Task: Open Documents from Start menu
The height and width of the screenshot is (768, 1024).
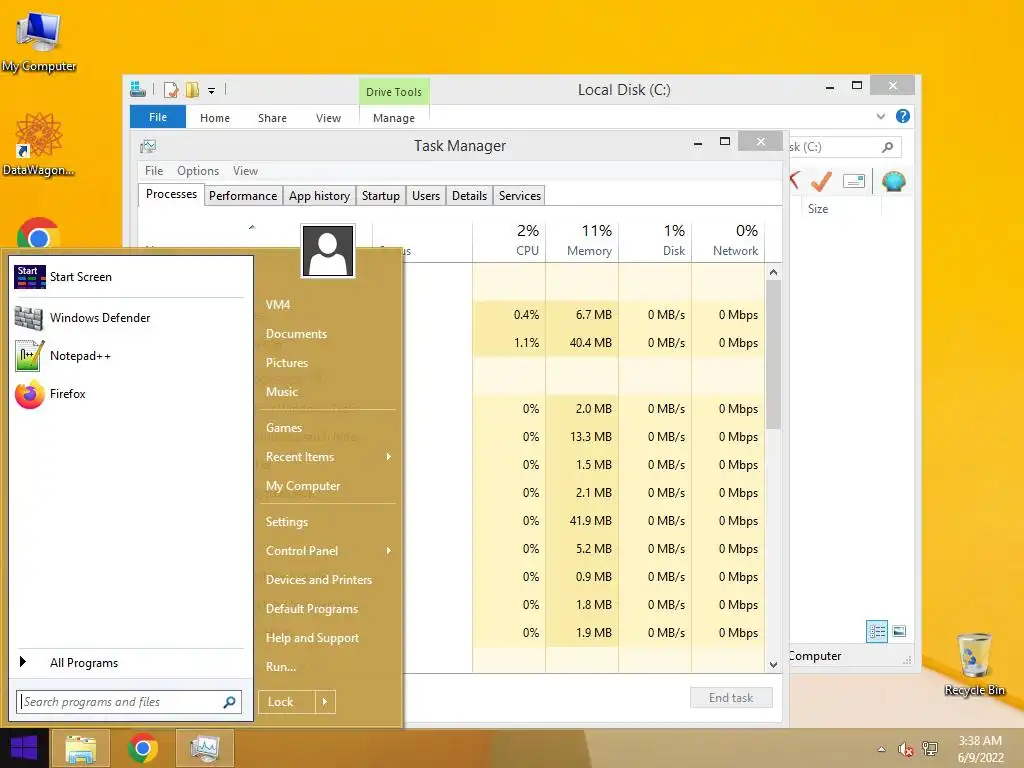Action: (x=296, y=334)
